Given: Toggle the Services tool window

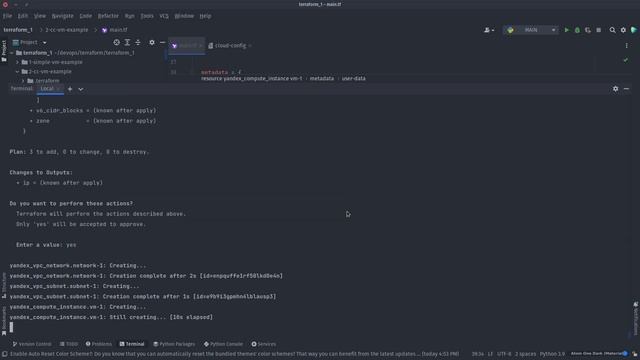Looking at the screenshot, I should [x=264, y=344].
